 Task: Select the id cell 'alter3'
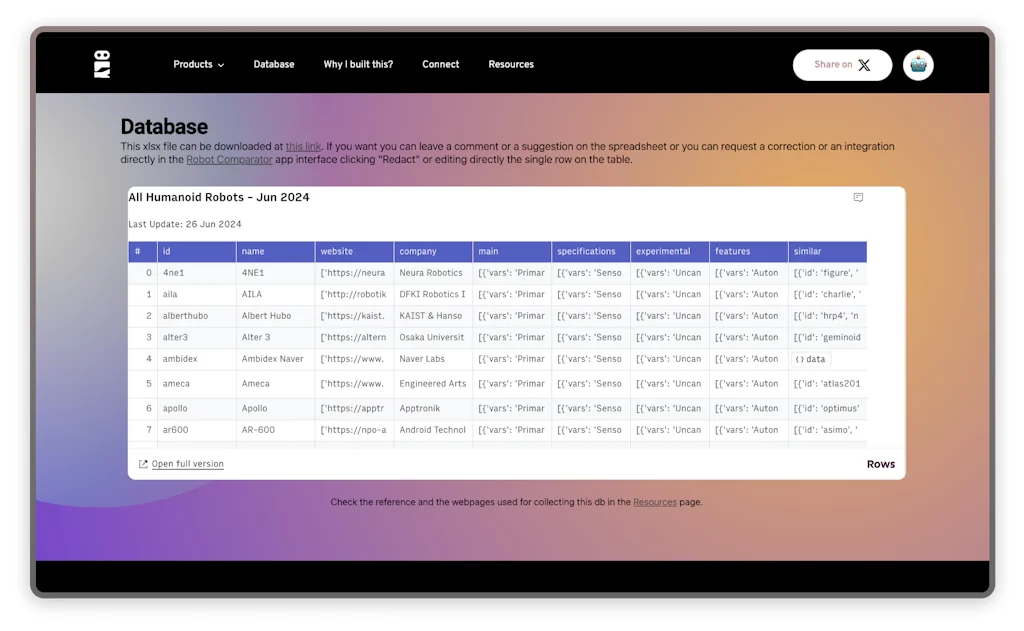[x=197, y=338]
